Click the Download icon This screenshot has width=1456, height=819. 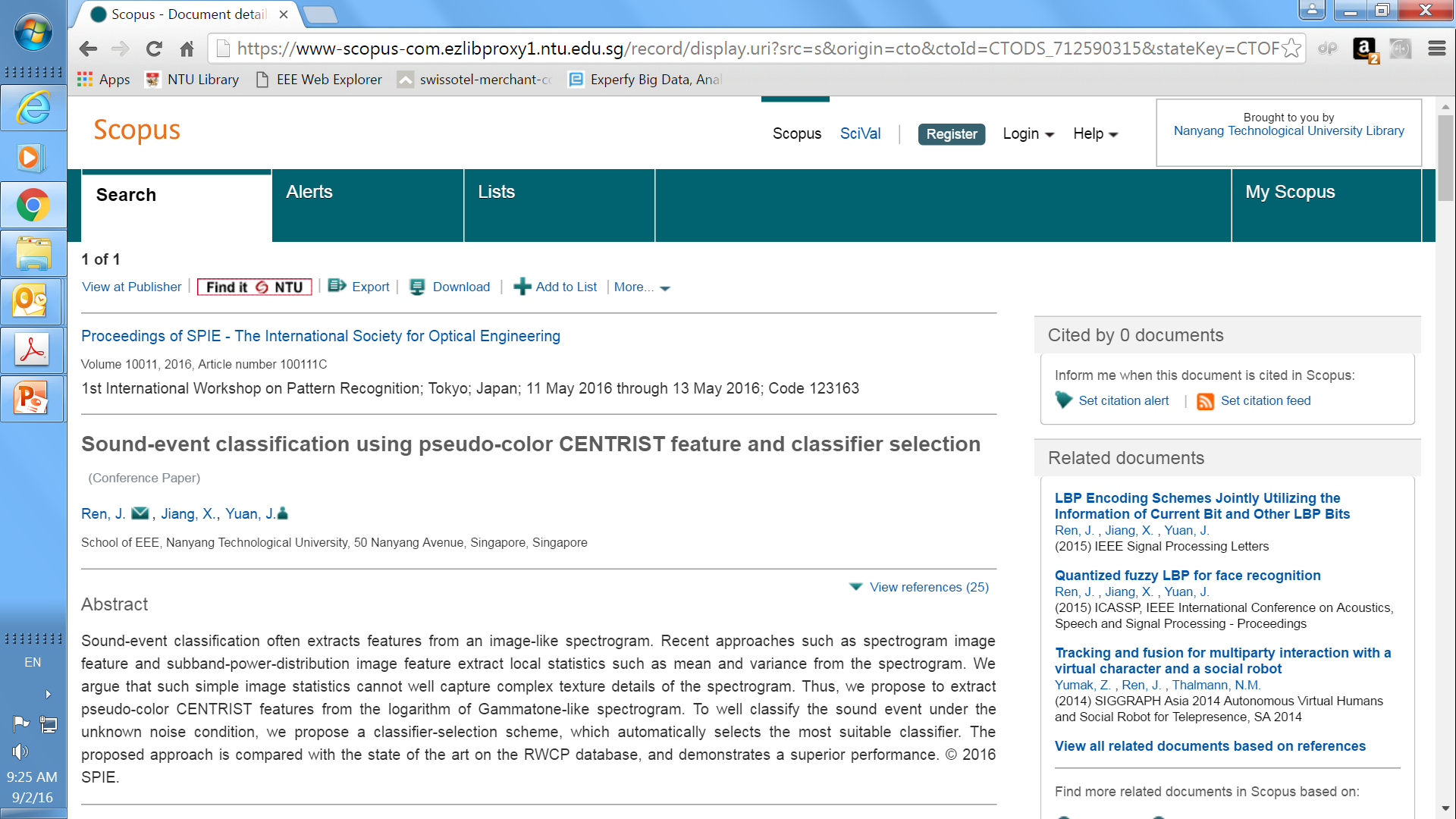[417, 287]
